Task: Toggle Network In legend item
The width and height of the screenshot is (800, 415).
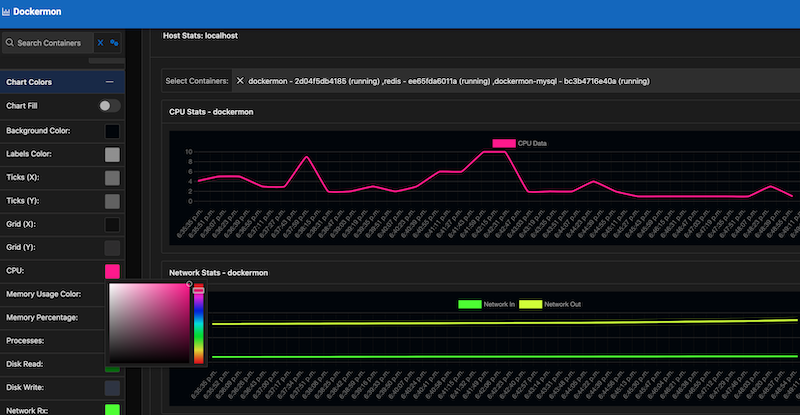Action: point(486,304)
